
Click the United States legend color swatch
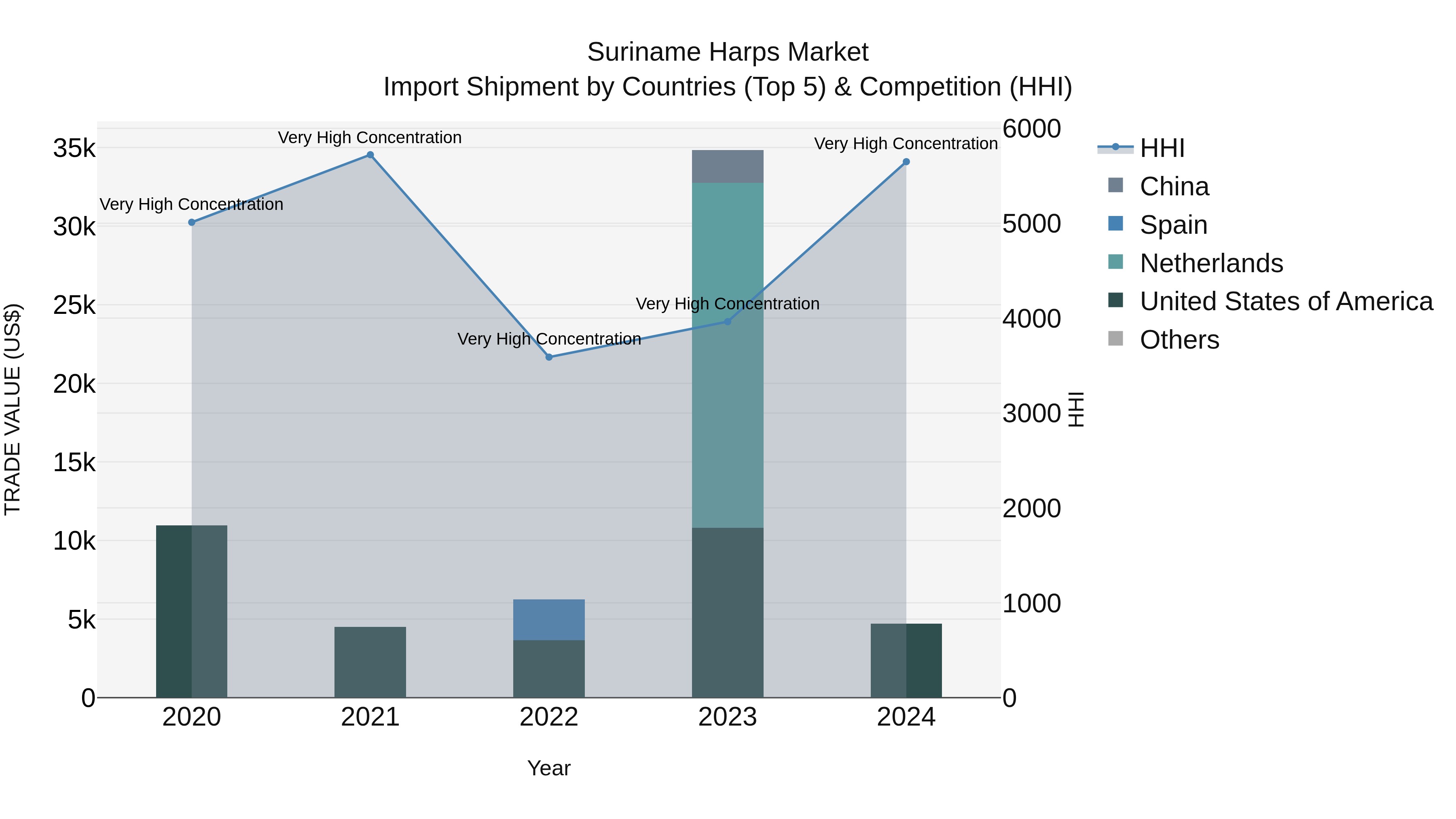1116,300
